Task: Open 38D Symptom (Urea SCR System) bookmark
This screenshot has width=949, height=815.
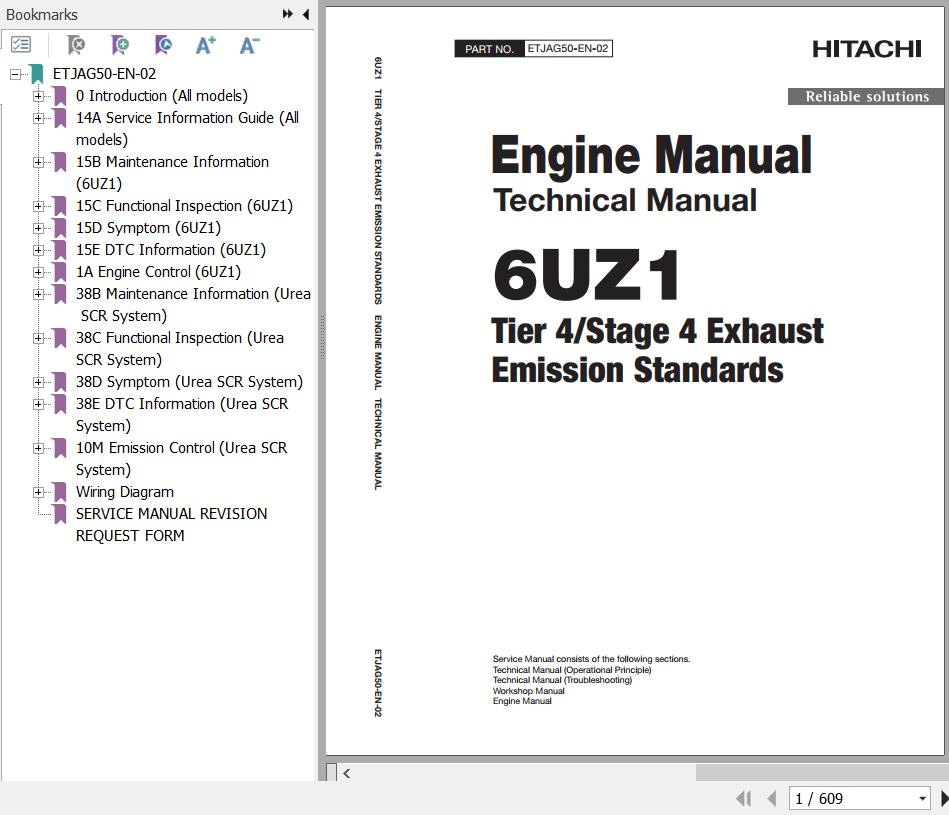Action: coord(189,382)
